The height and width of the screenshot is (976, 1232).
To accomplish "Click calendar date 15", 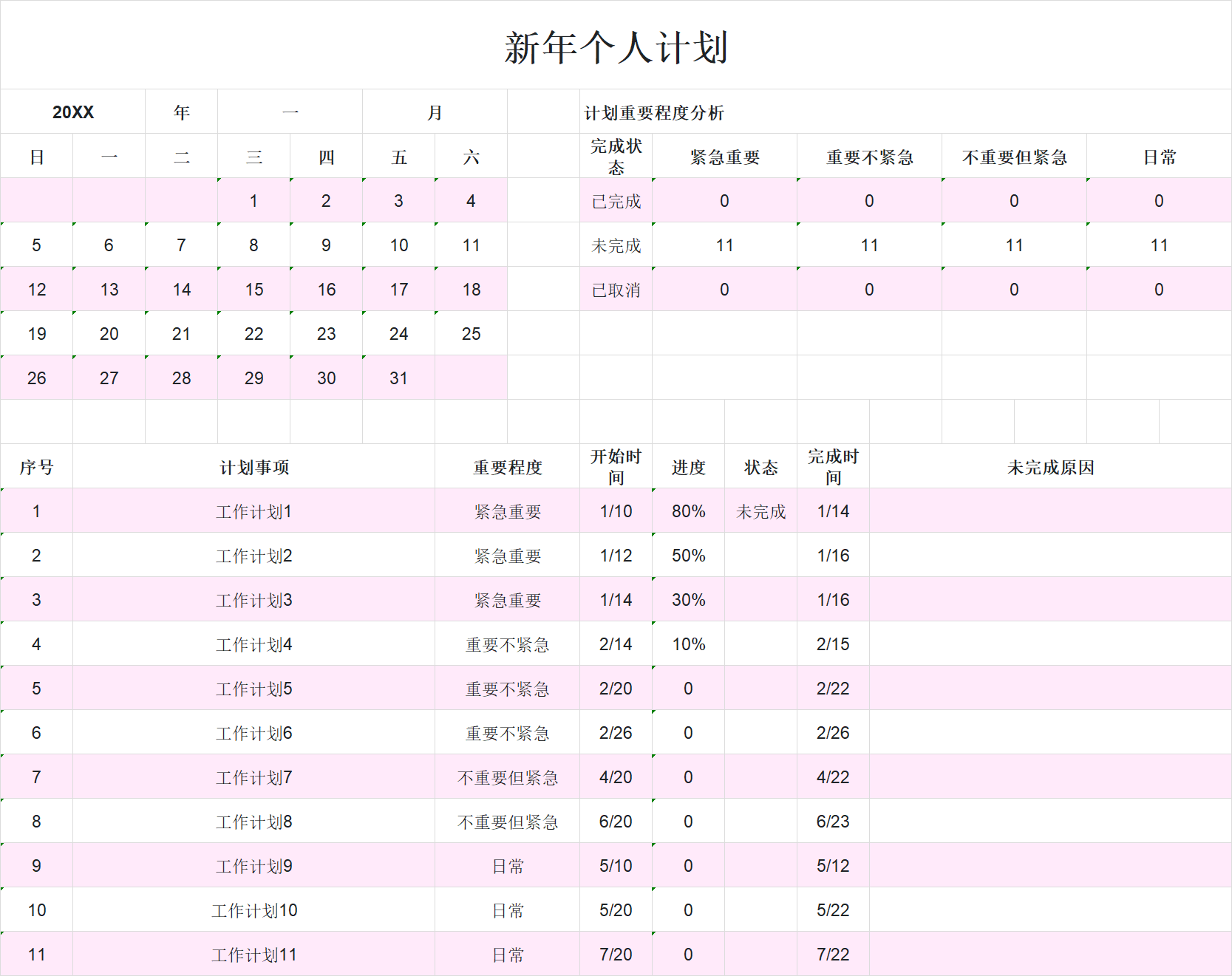I will click(253, 289).
